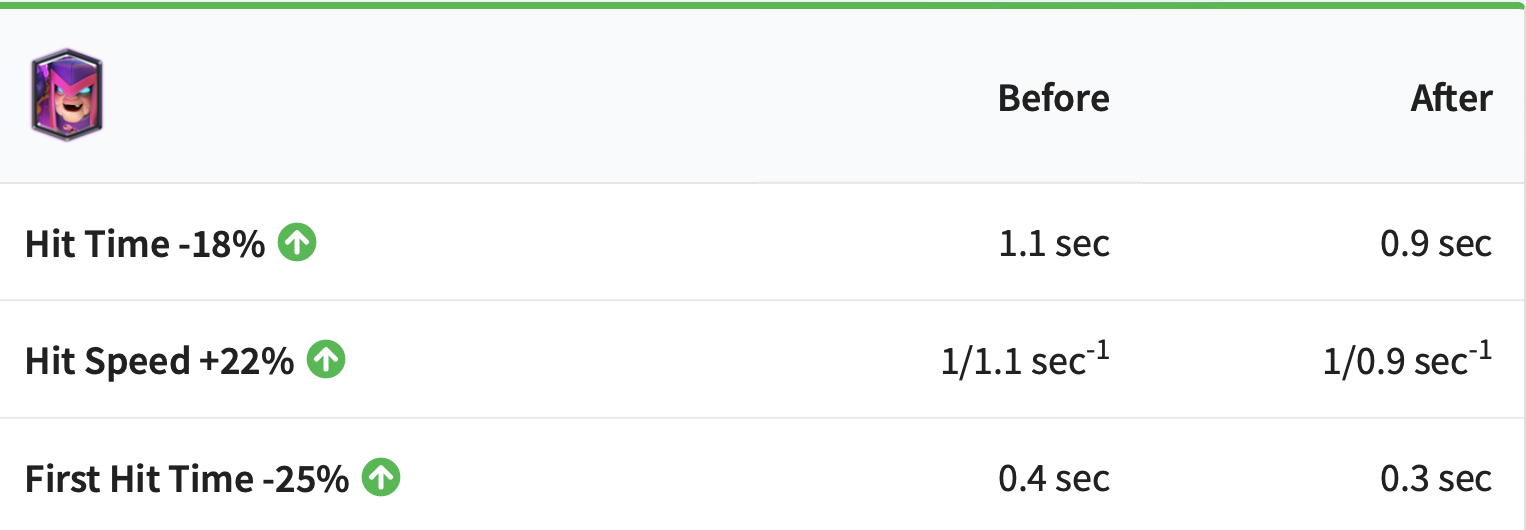Screen dimensions: 1526x530
Task: Click the -18% percentage in Hit Time
Action: (221, 243)
